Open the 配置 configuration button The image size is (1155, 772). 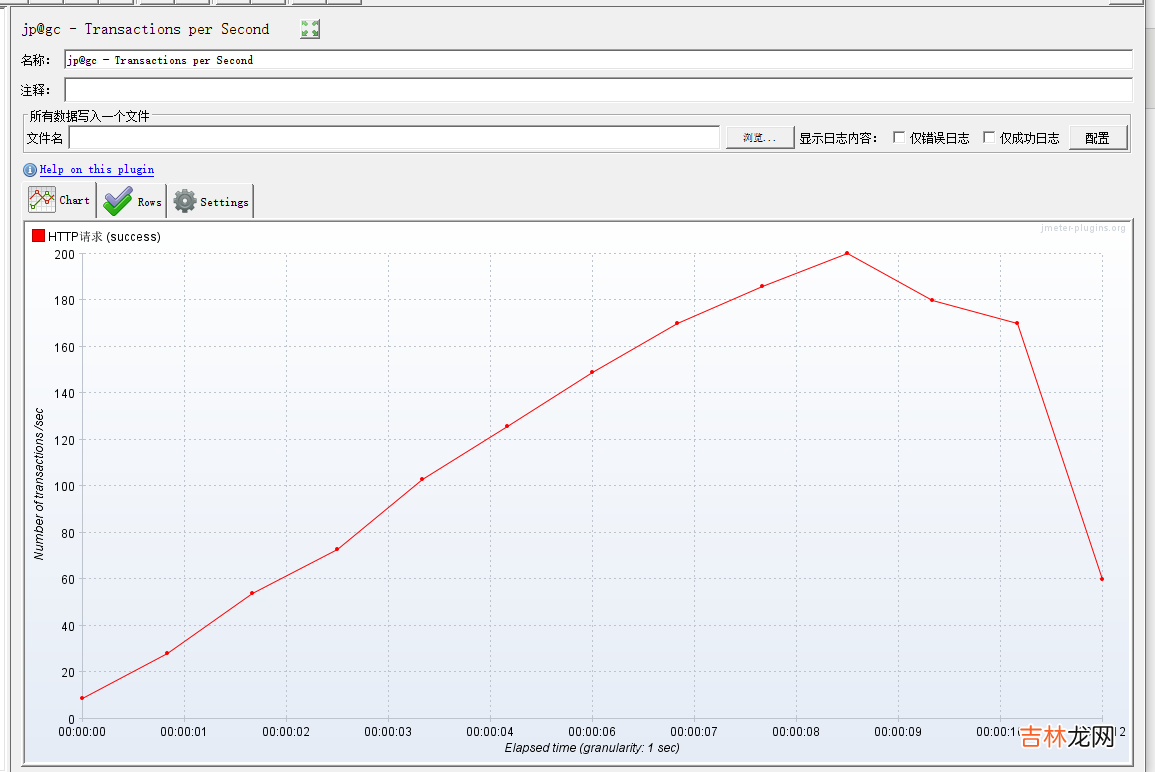[1097, 138]
